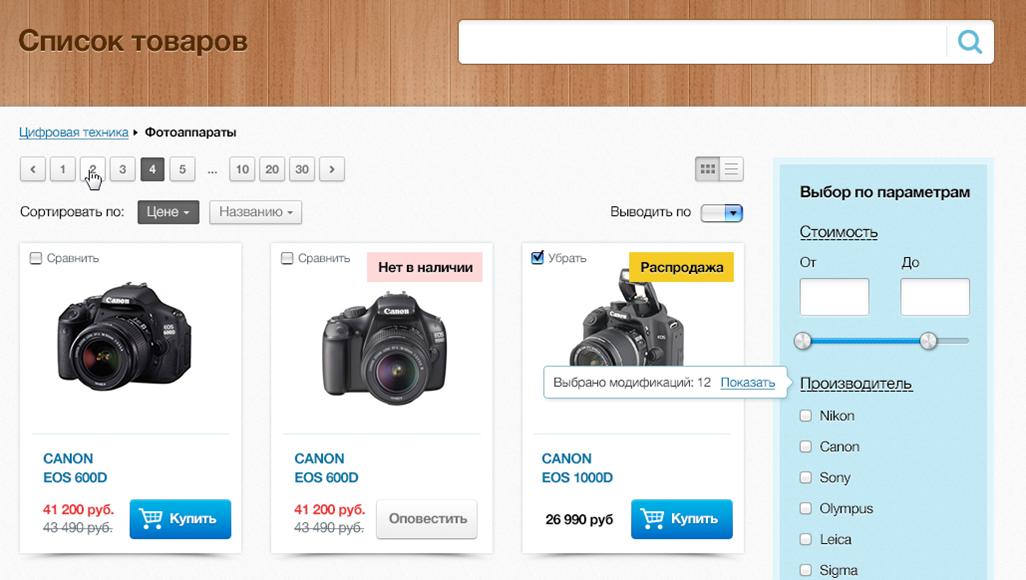Image resolution: width=1026 pixels, height=580 pixels.
Task: Tick the Sigma manufacturer checkbox
Action: click(805, 570)
